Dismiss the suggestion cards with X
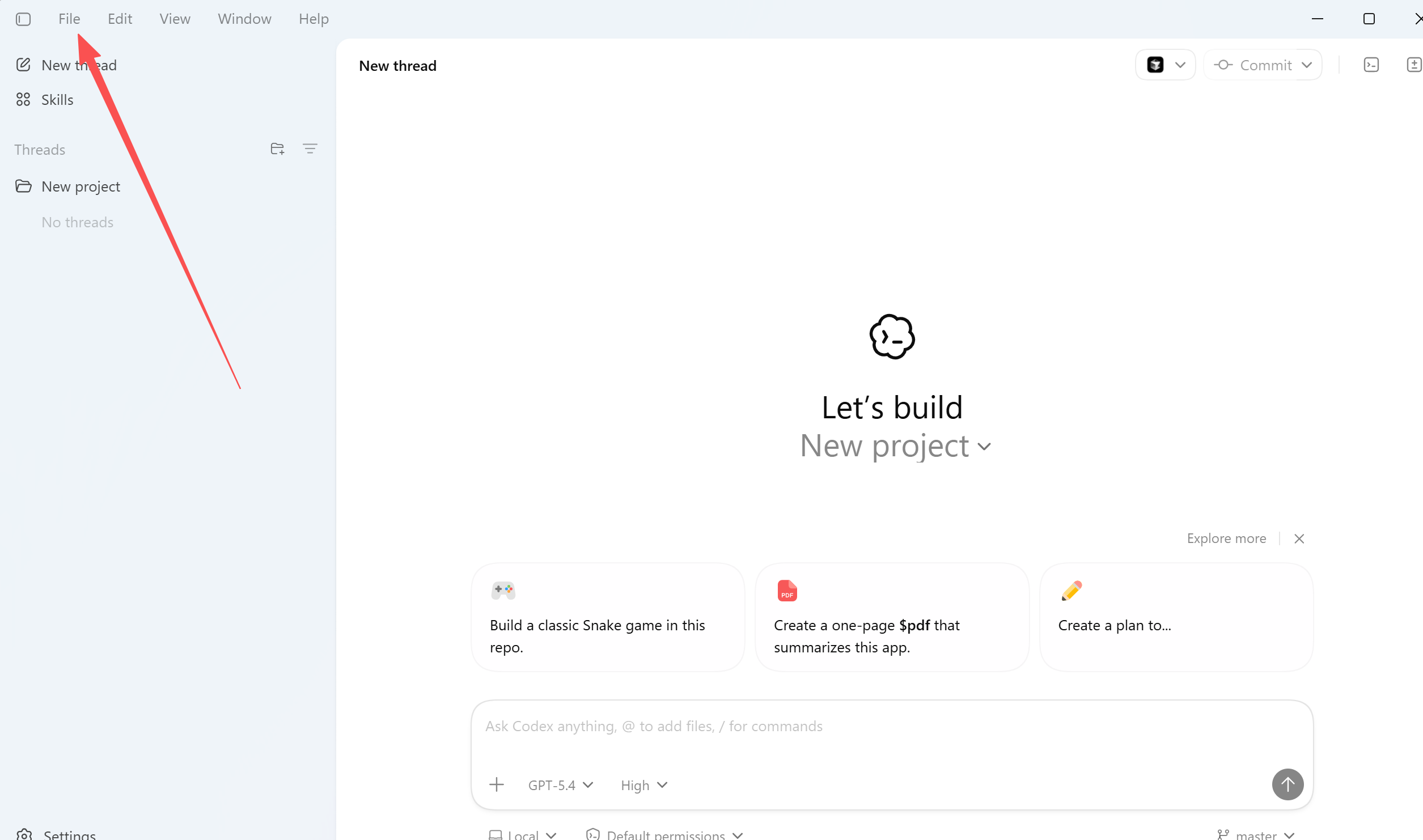The image size is (1423, 840). (1299, 538)
